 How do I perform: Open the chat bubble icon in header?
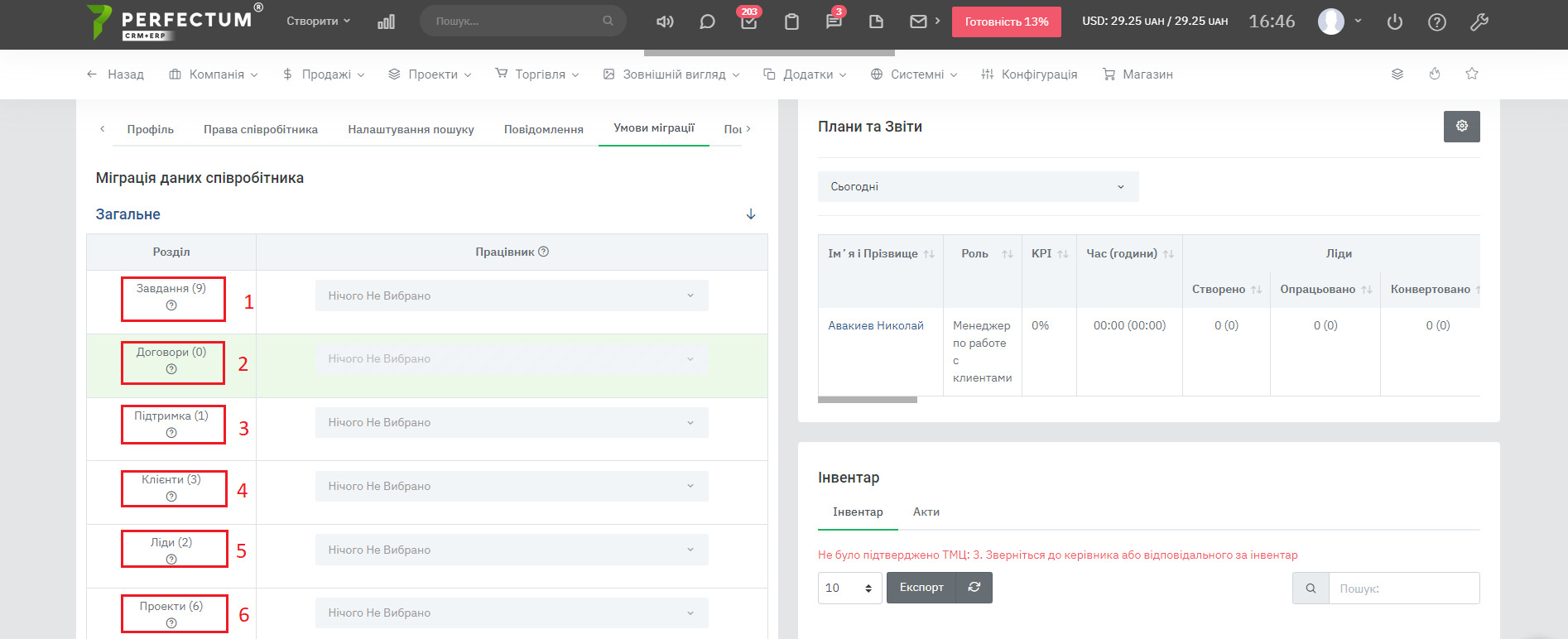click(x=707, y=22)
